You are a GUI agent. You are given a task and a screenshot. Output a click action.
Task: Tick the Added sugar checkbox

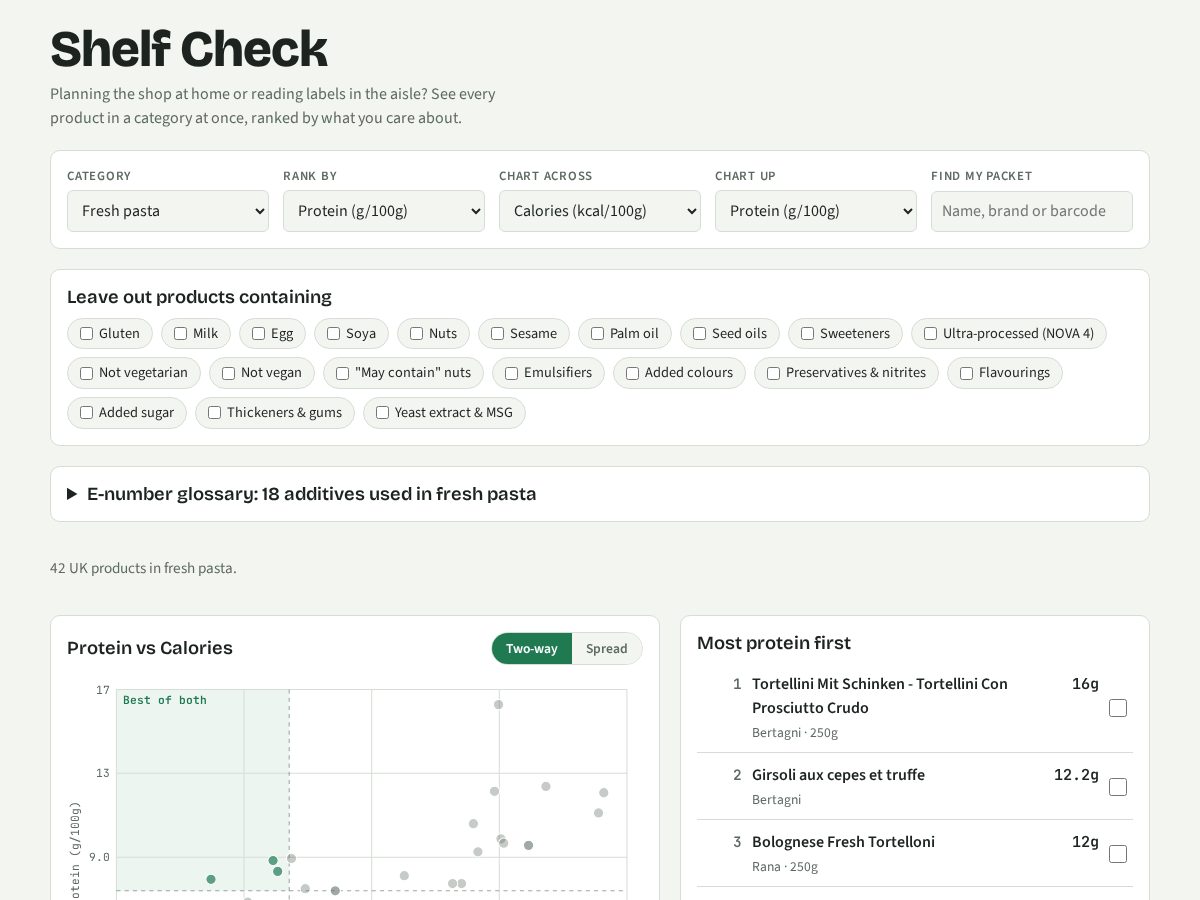tap(87, 413)
